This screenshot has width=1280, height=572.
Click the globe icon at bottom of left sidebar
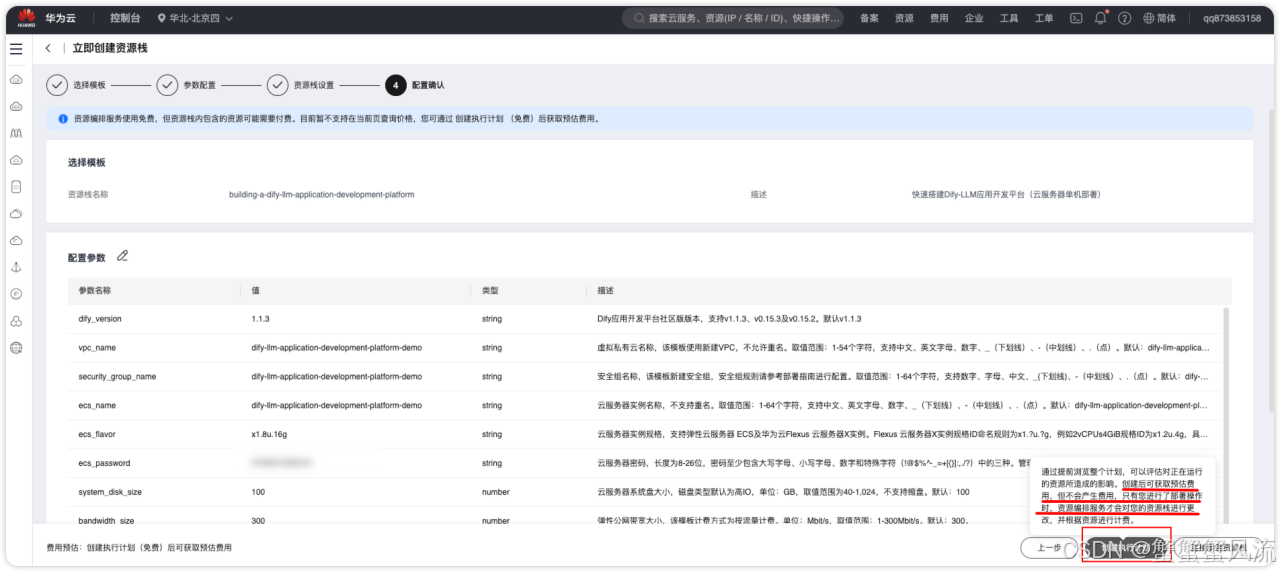coord(16,348)
